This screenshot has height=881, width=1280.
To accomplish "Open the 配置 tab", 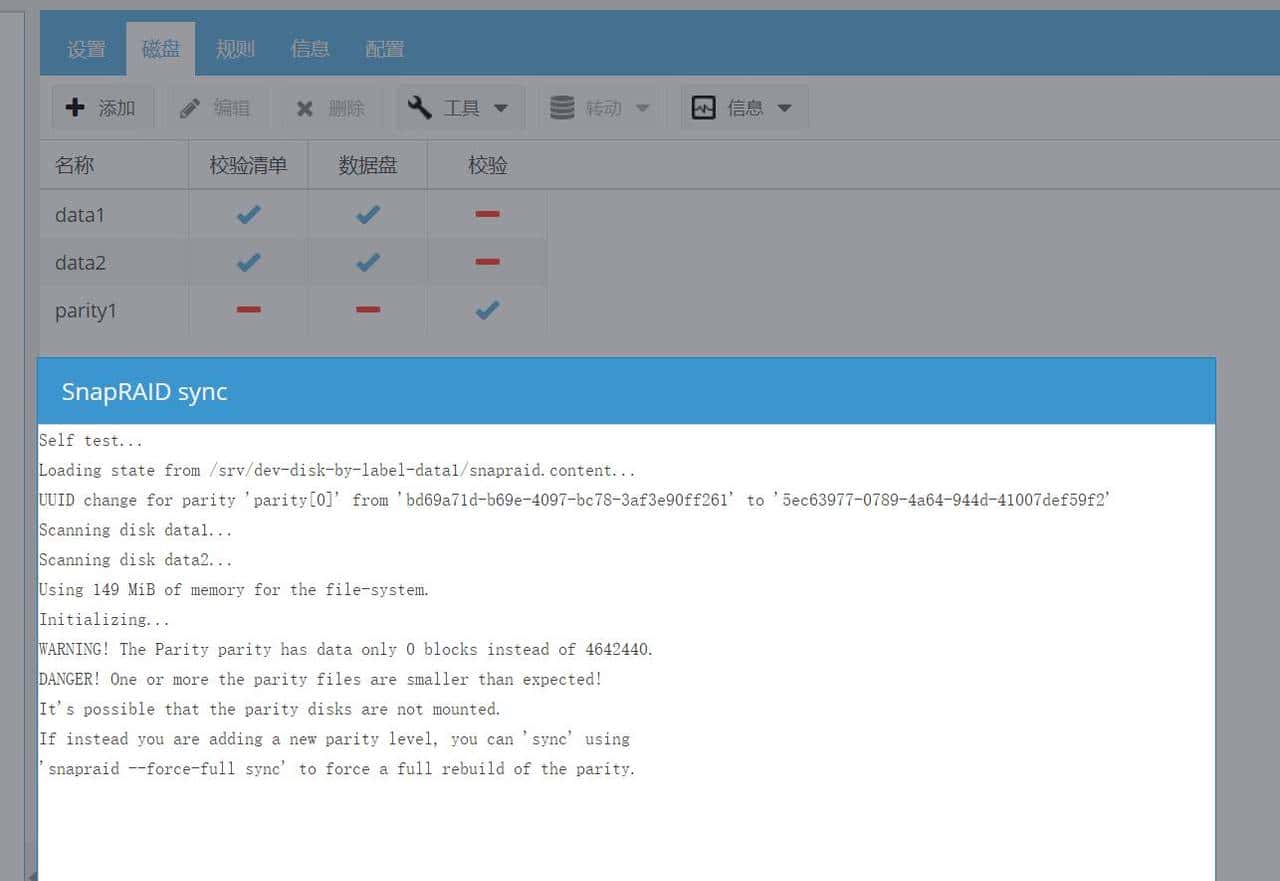I will (384, 49).
